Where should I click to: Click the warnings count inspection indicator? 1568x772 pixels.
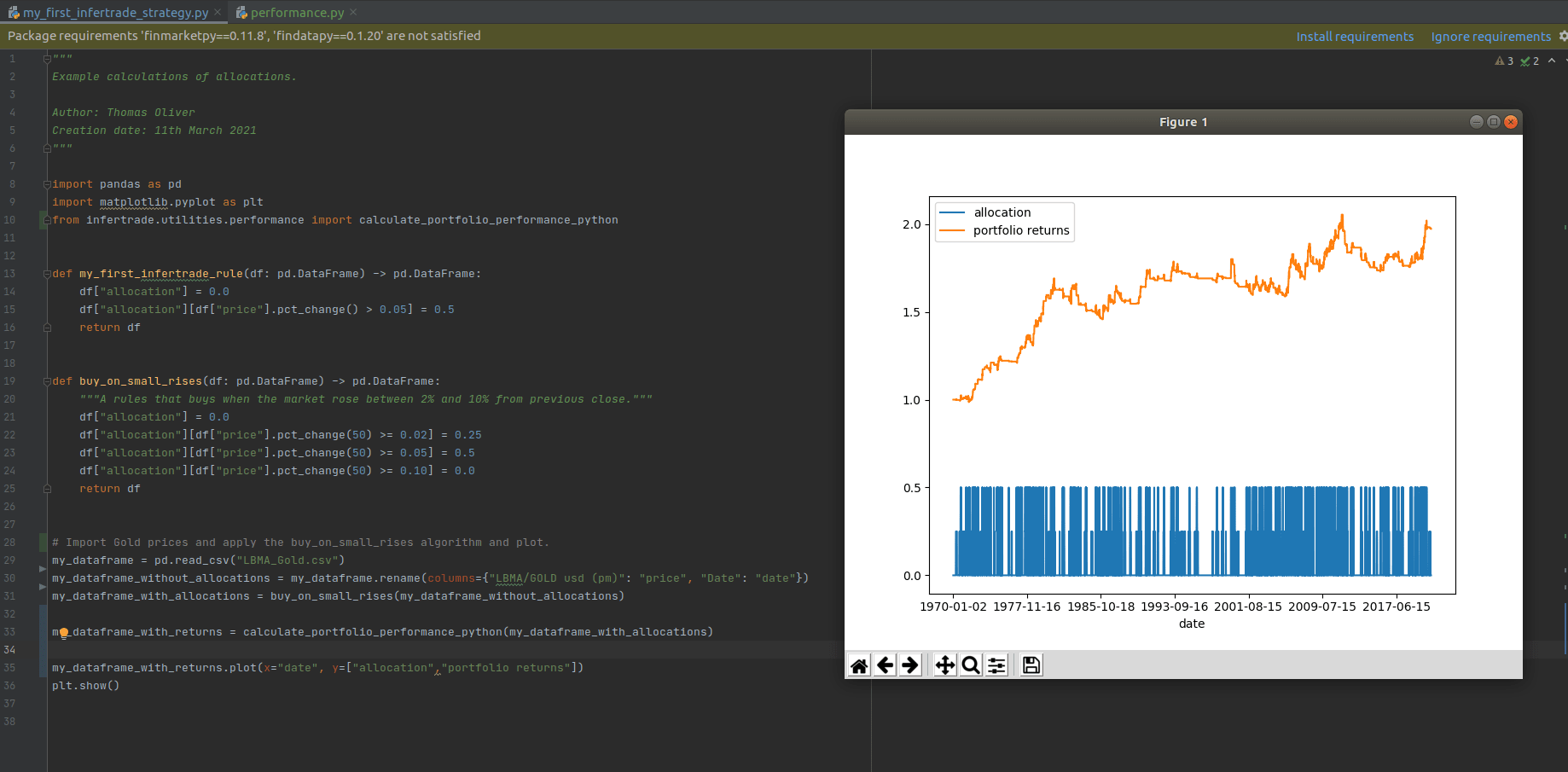1504,61
